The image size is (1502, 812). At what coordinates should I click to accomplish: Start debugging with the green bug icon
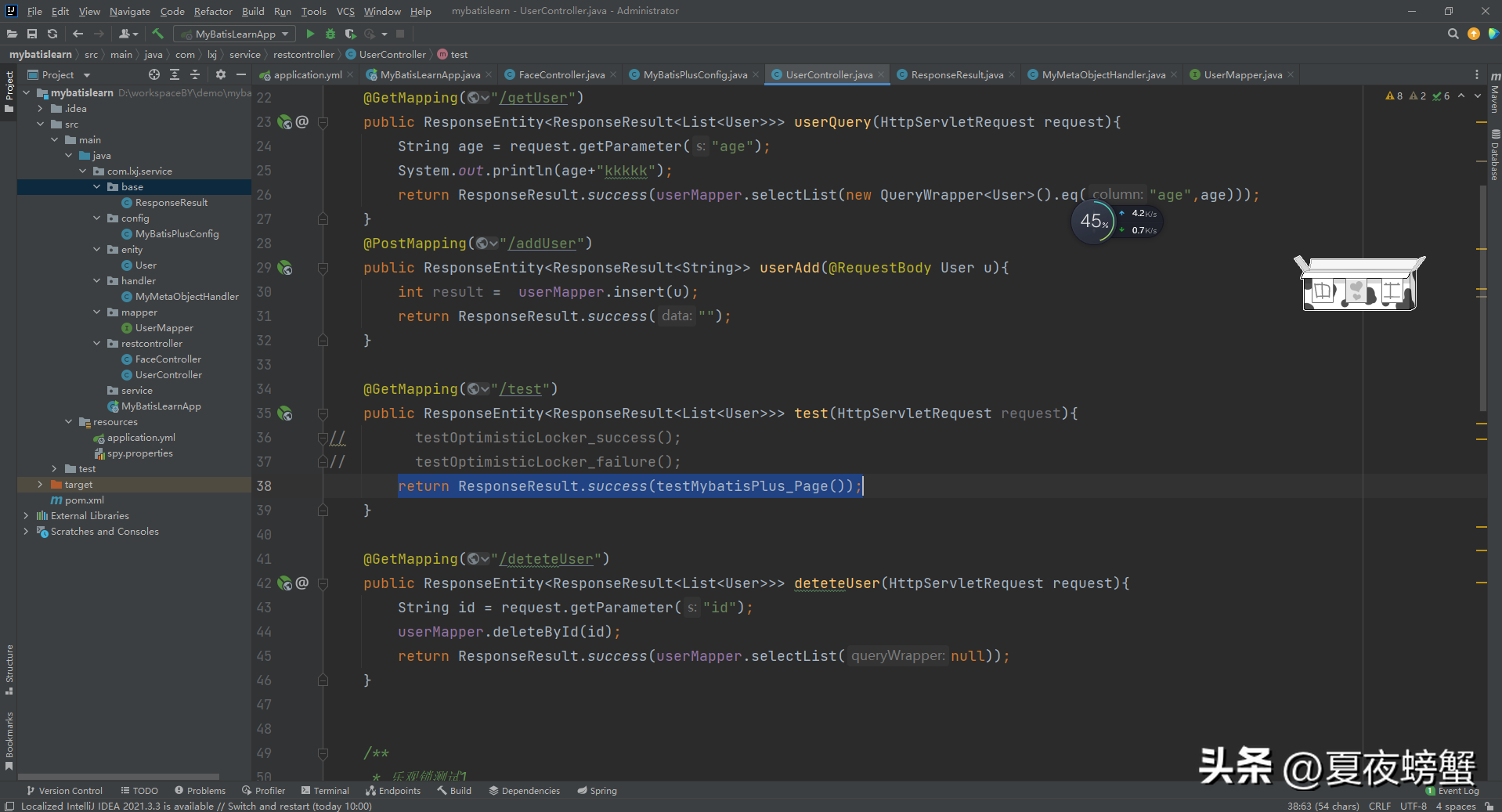[330, 34]
